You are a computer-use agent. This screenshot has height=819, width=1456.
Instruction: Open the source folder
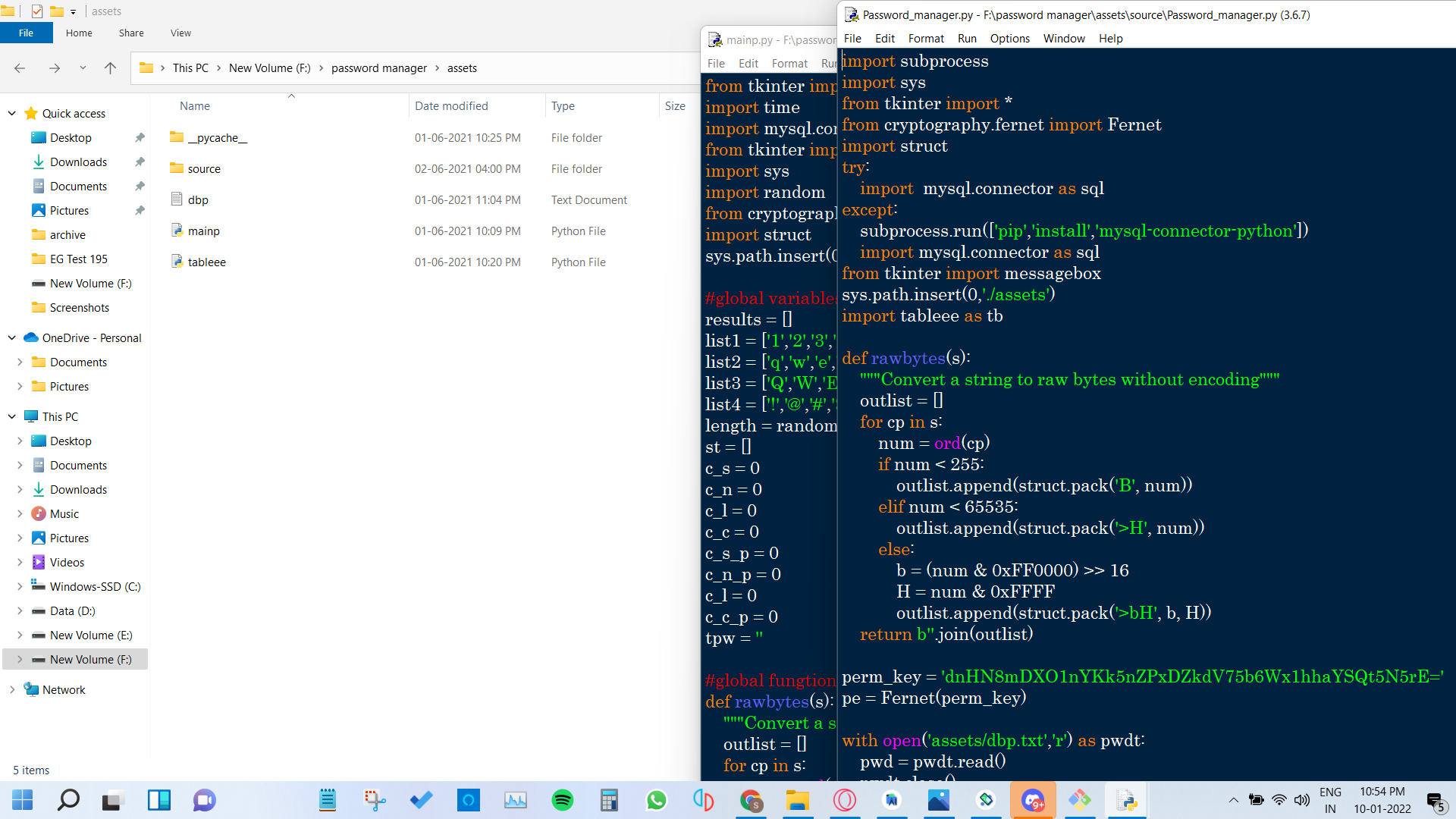pos(204,169)
